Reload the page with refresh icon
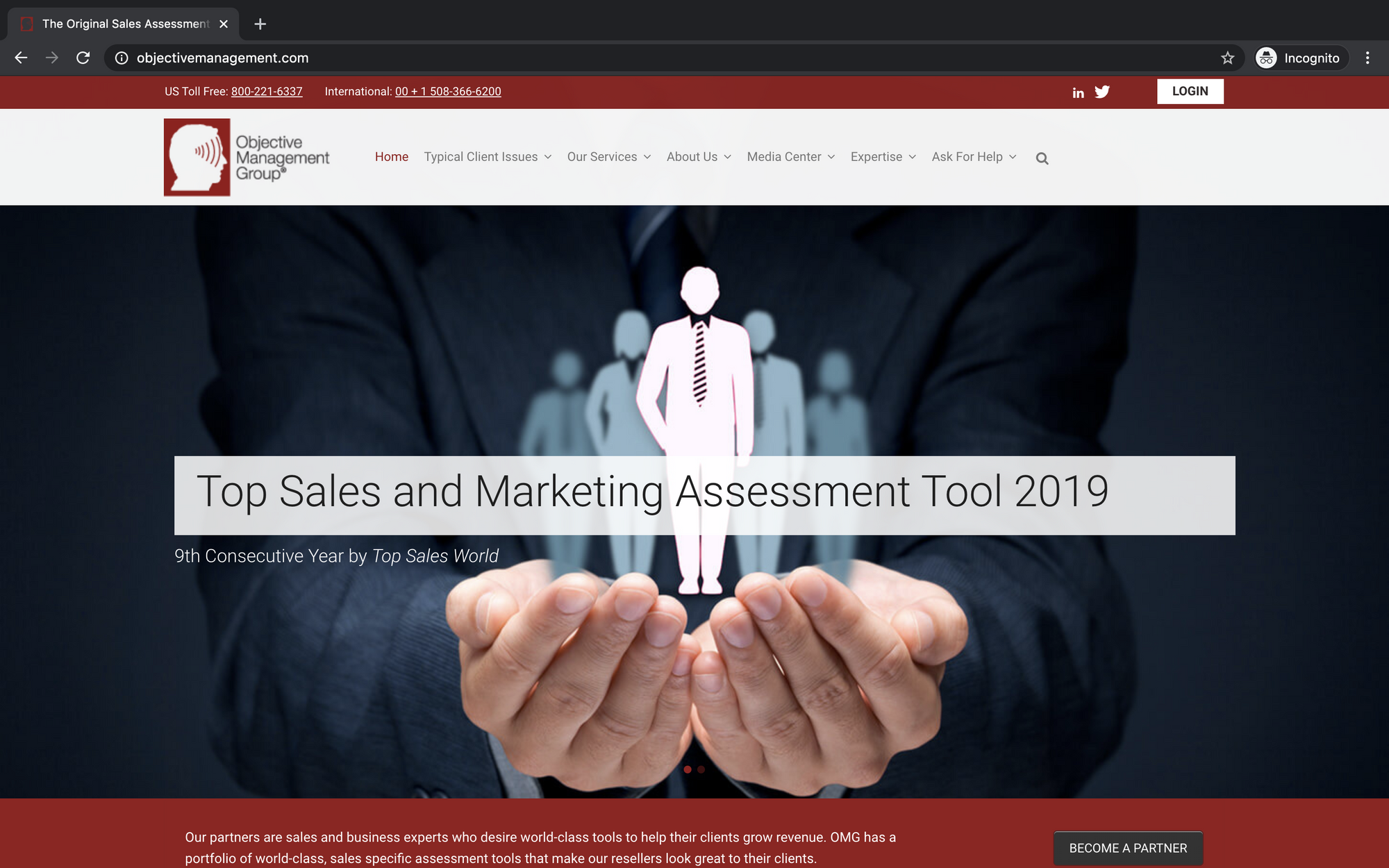The width and height of the screenshot is (1389, 868). coord(83,58)
